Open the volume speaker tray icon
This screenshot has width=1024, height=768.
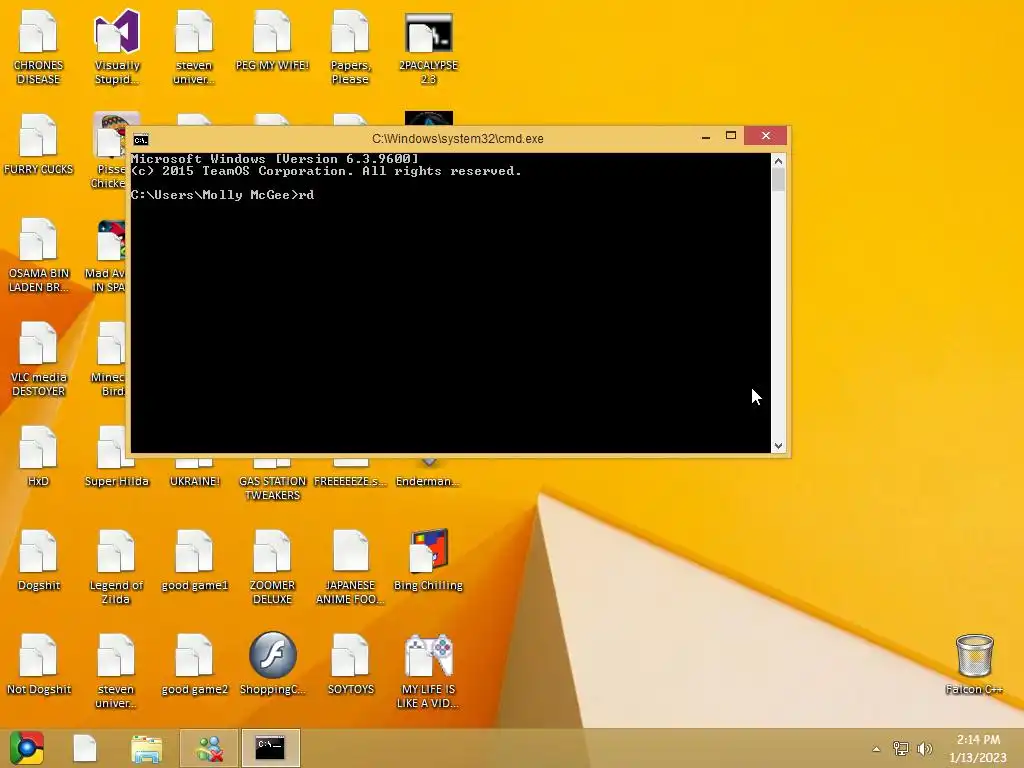(925, 748)
